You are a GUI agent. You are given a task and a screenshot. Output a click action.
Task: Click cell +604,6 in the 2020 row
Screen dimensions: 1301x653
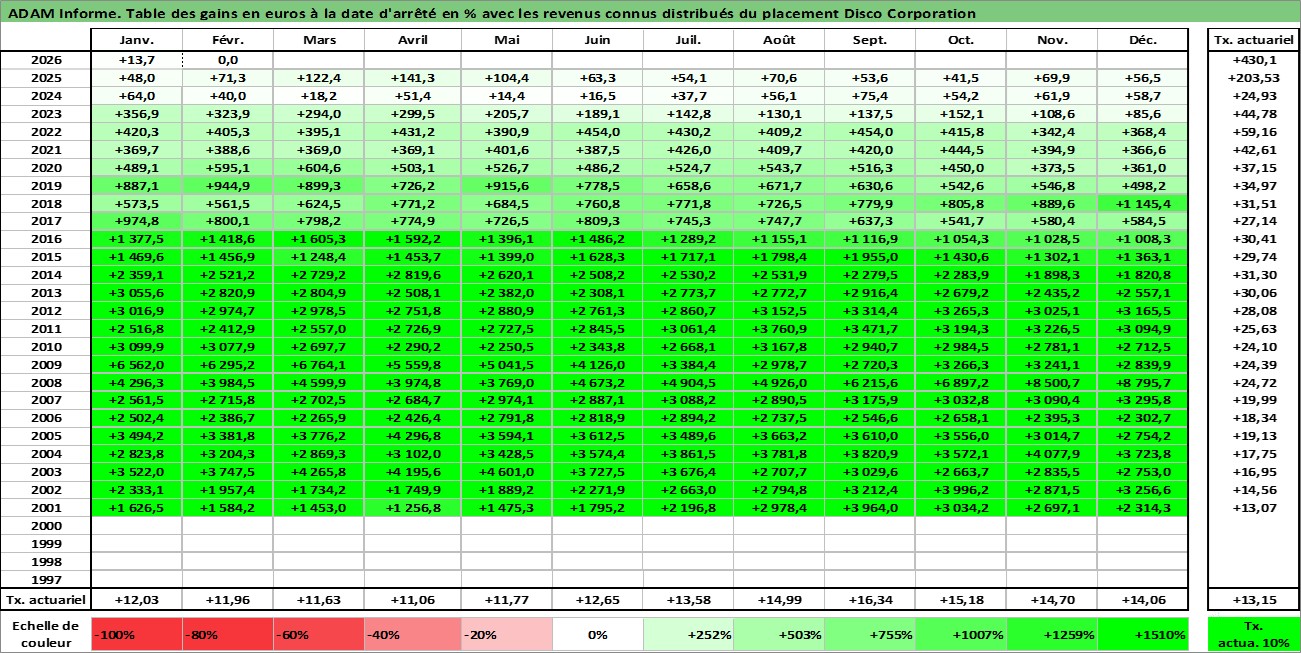[318, 168]
